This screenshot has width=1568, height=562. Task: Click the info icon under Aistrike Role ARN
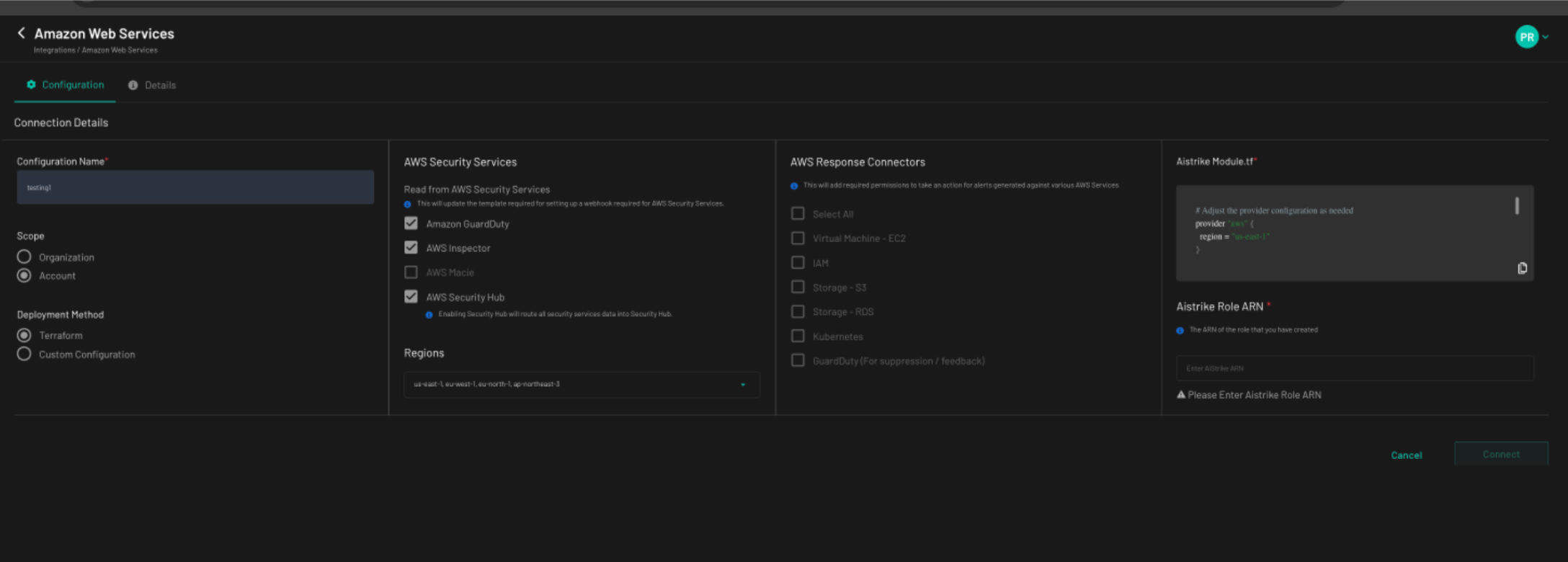point(1180,331)
